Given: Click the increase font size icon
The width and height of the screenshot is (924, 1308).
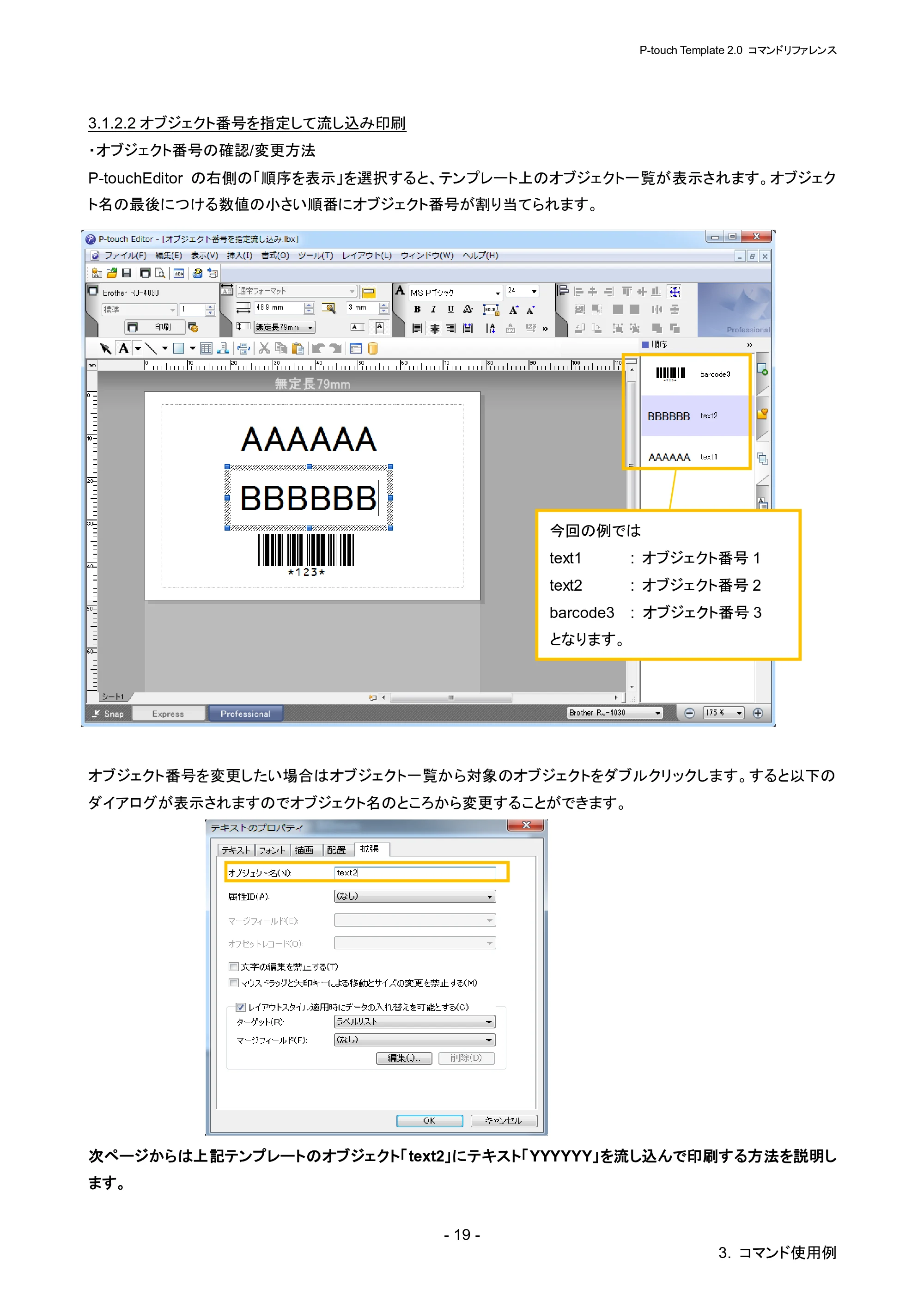Looking at the screenshot, I should (514, 310).
